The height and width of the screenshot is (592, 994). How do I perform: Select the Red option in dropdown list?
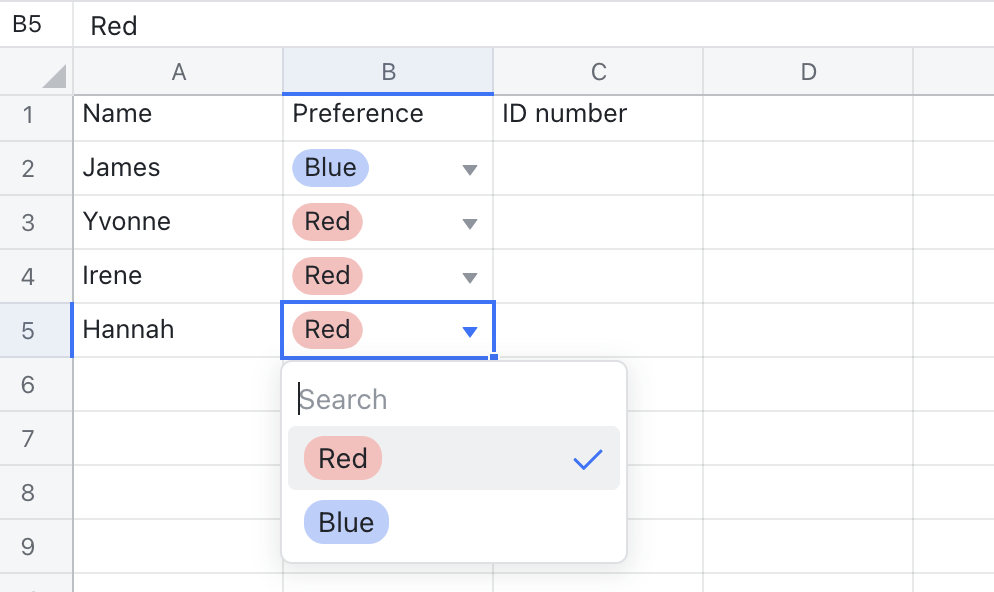point(343,459)
